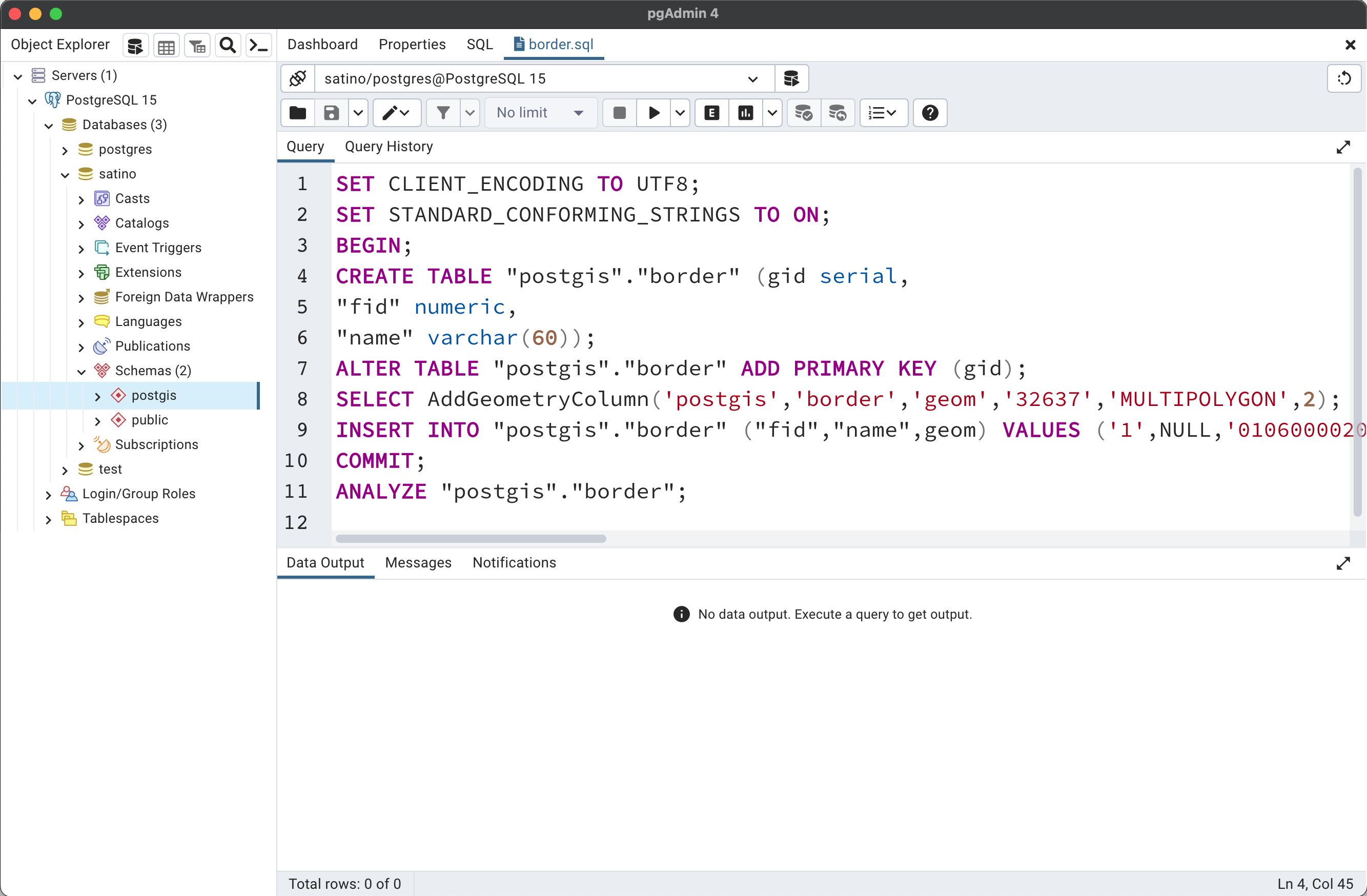Click the Help question mark button
The image size is (1367, 896).
(930, 113)
